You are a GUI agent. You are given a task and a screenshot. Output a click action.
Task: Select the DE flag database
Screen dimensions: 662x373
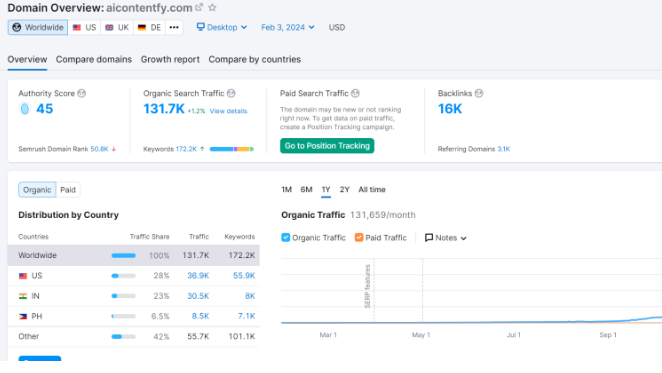tap(149, 27)
